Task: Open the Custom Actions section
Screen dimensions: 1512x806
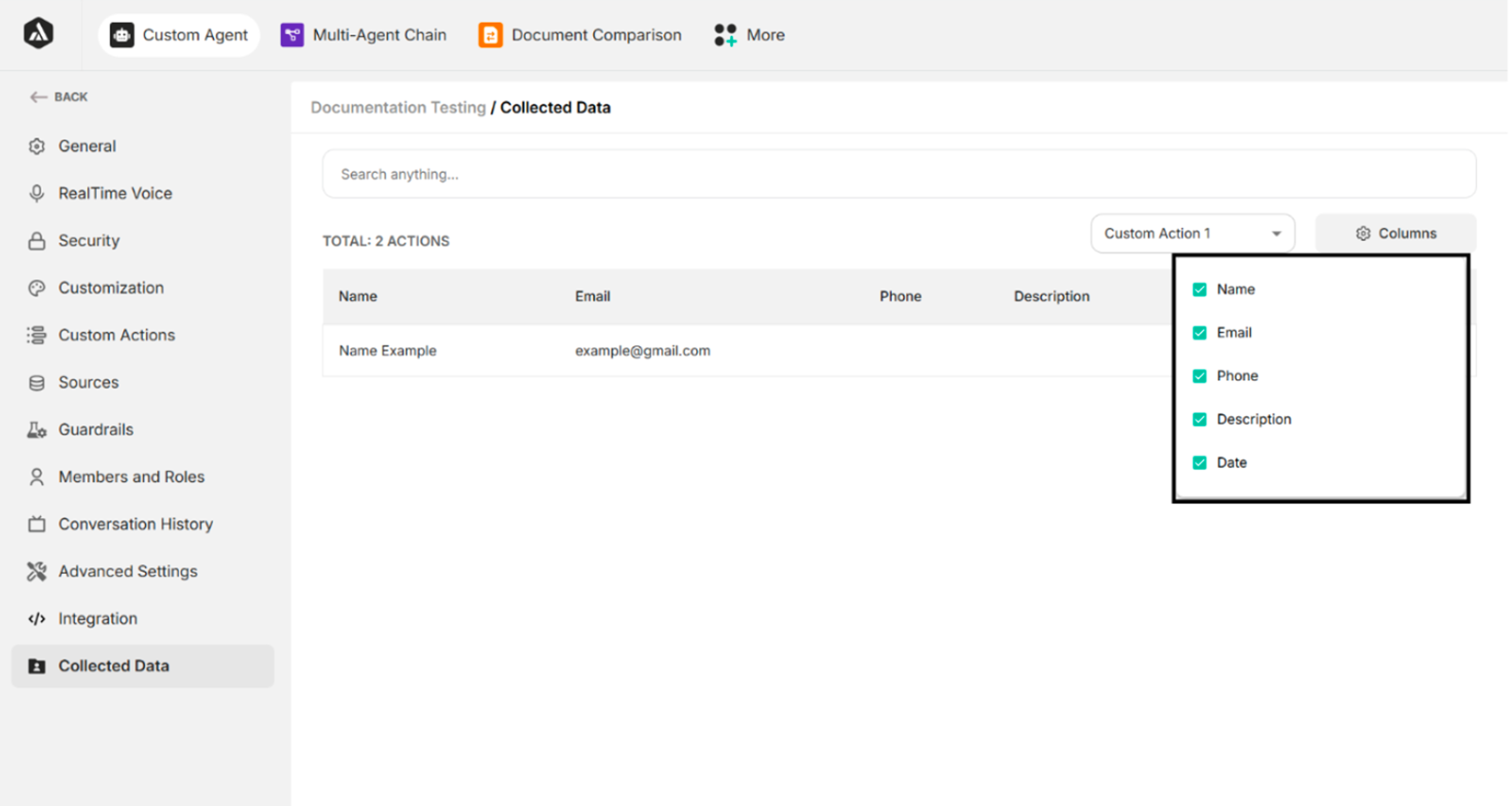Action: coord(116,334)
